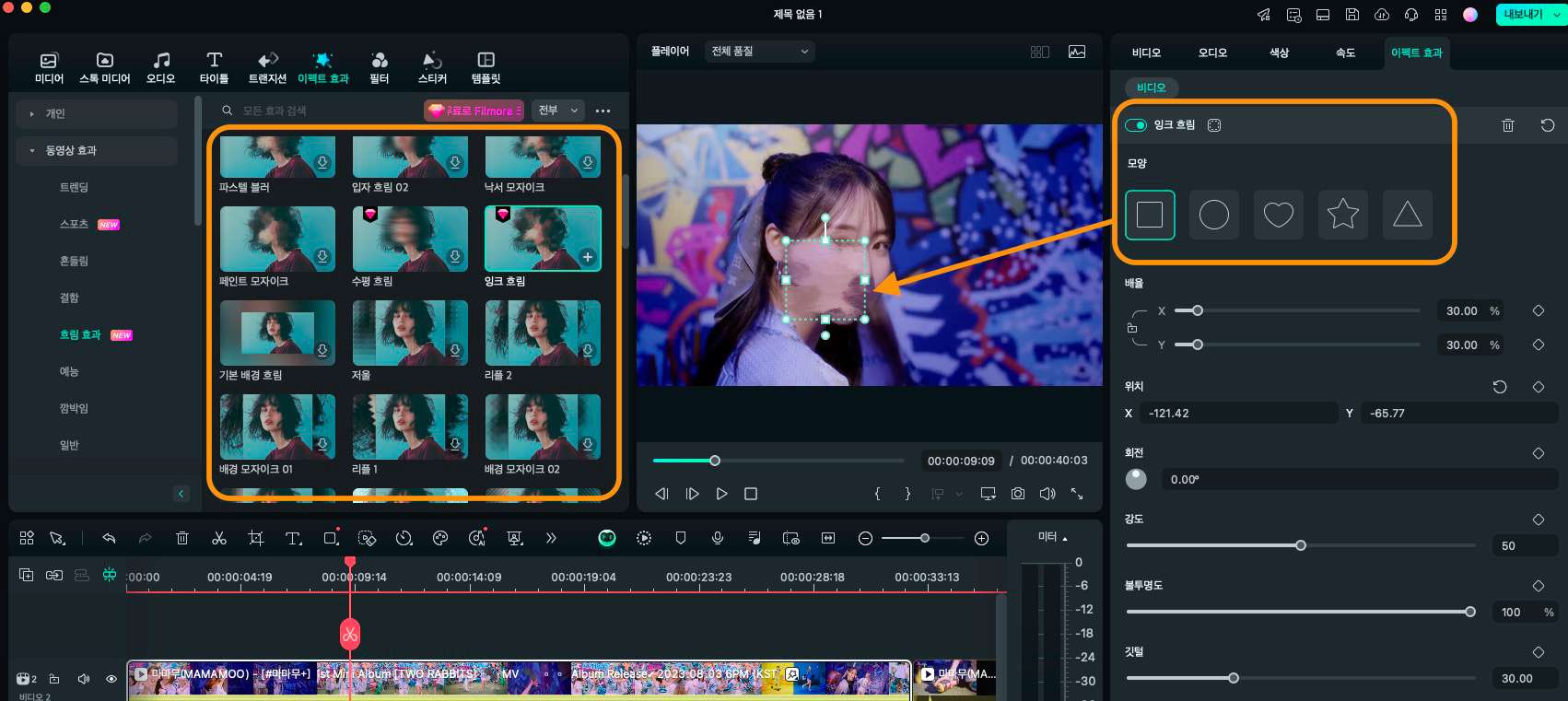Collapse the effects side panel arrow
This screenshot has height=701, width=1568.
pos(181,494)
